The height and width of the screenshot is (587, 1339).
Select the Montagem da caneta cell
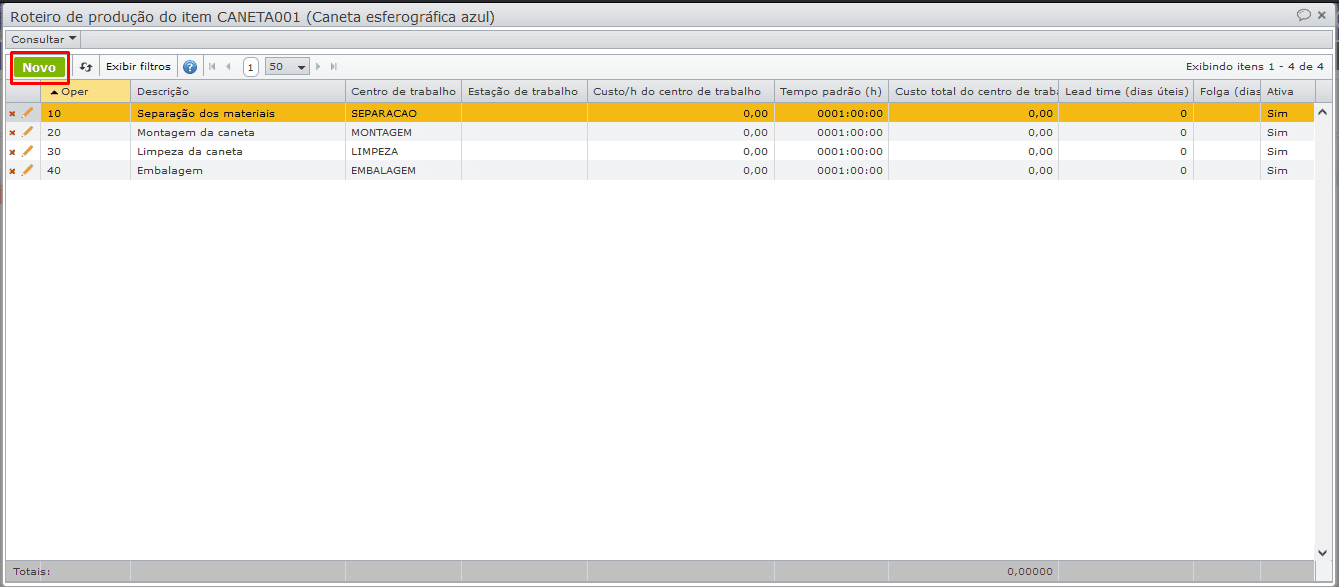(238, 132)
